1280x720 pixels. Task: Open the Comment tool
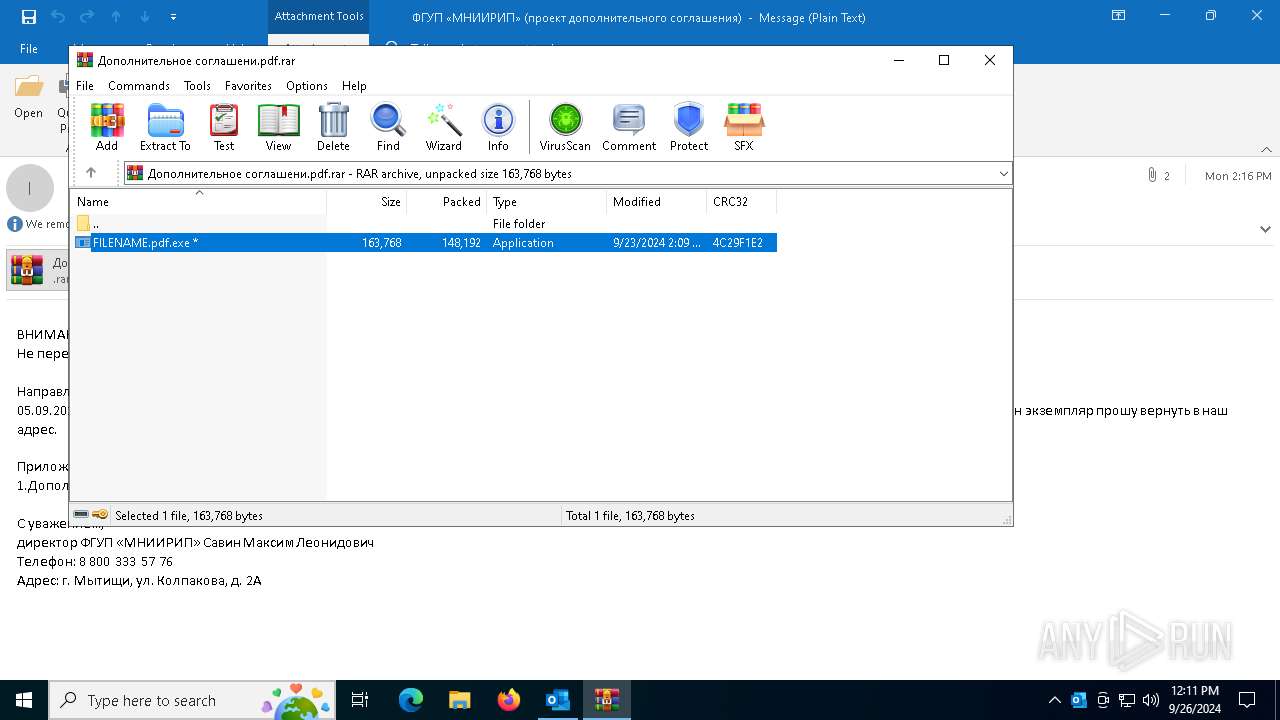tap(629, 127)
